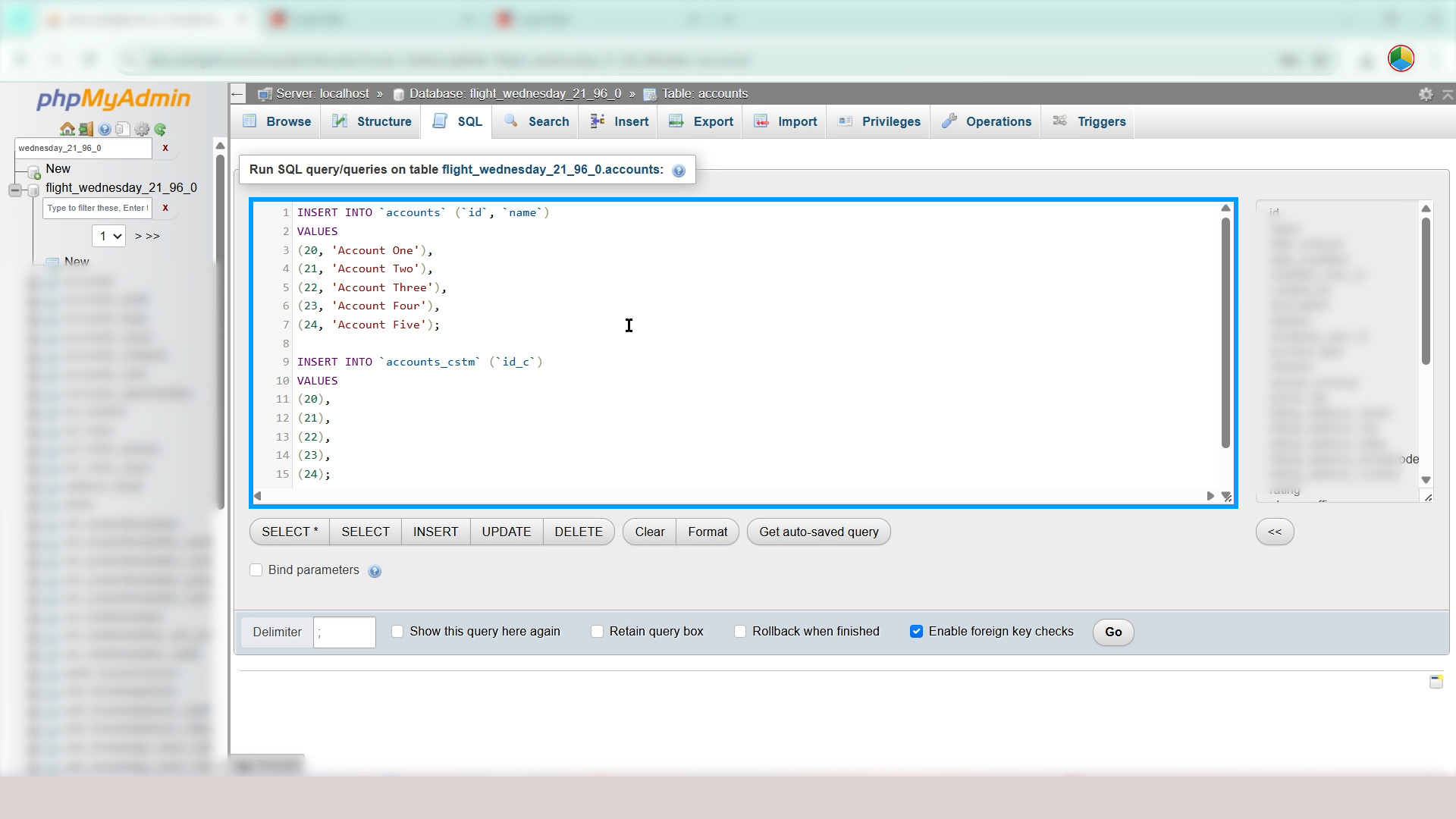Select New database entry in tree
The height and width of the screenshot is (819, 1456).
[x=58, y=168]
